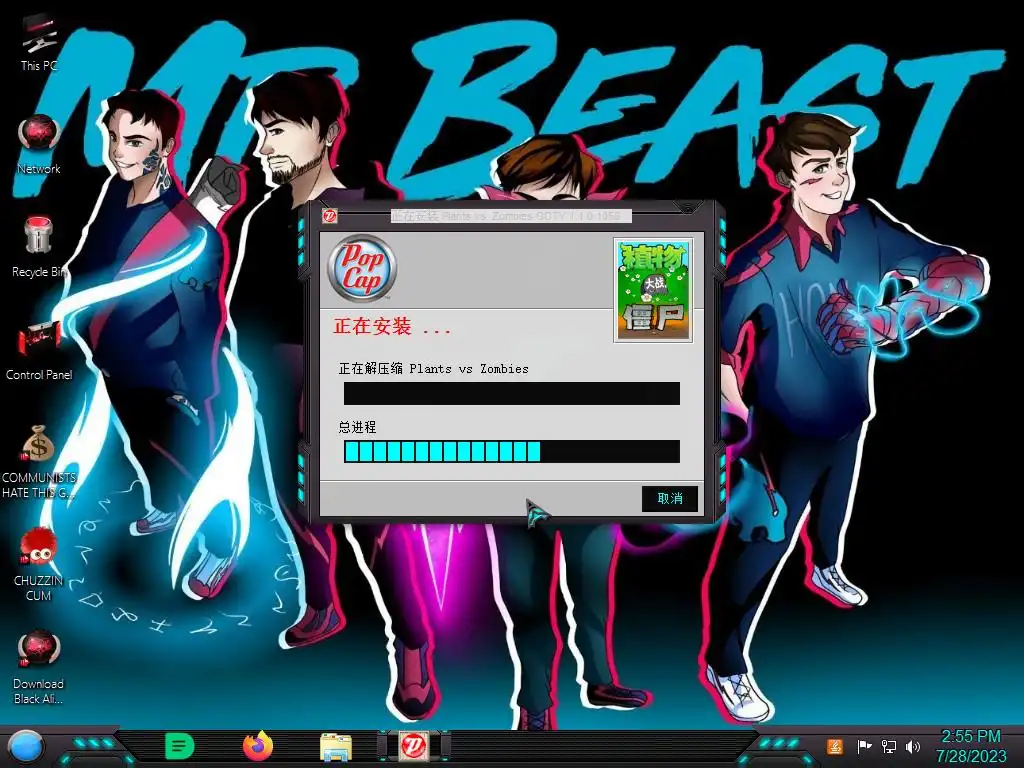Click the orange tray application icon
The height and width of the screenshot is (768, 1024).
(x=835, y=746)
